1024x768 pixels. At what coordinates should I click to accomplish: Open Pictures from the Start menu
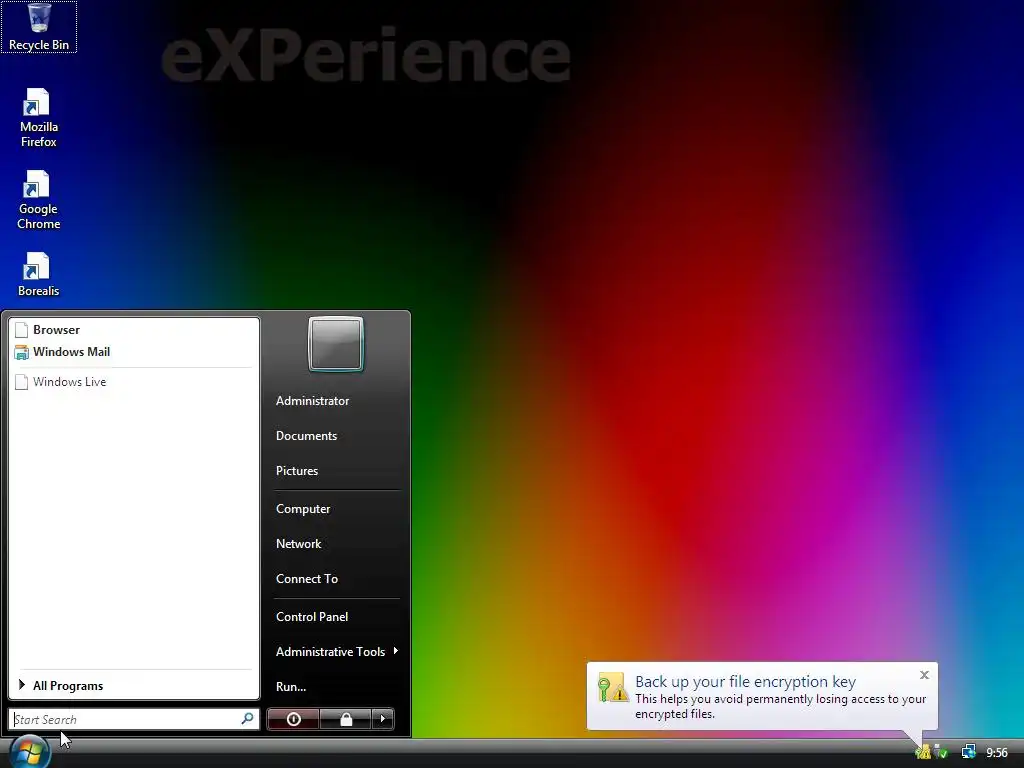pyautogui.click(x=296, y=472)
